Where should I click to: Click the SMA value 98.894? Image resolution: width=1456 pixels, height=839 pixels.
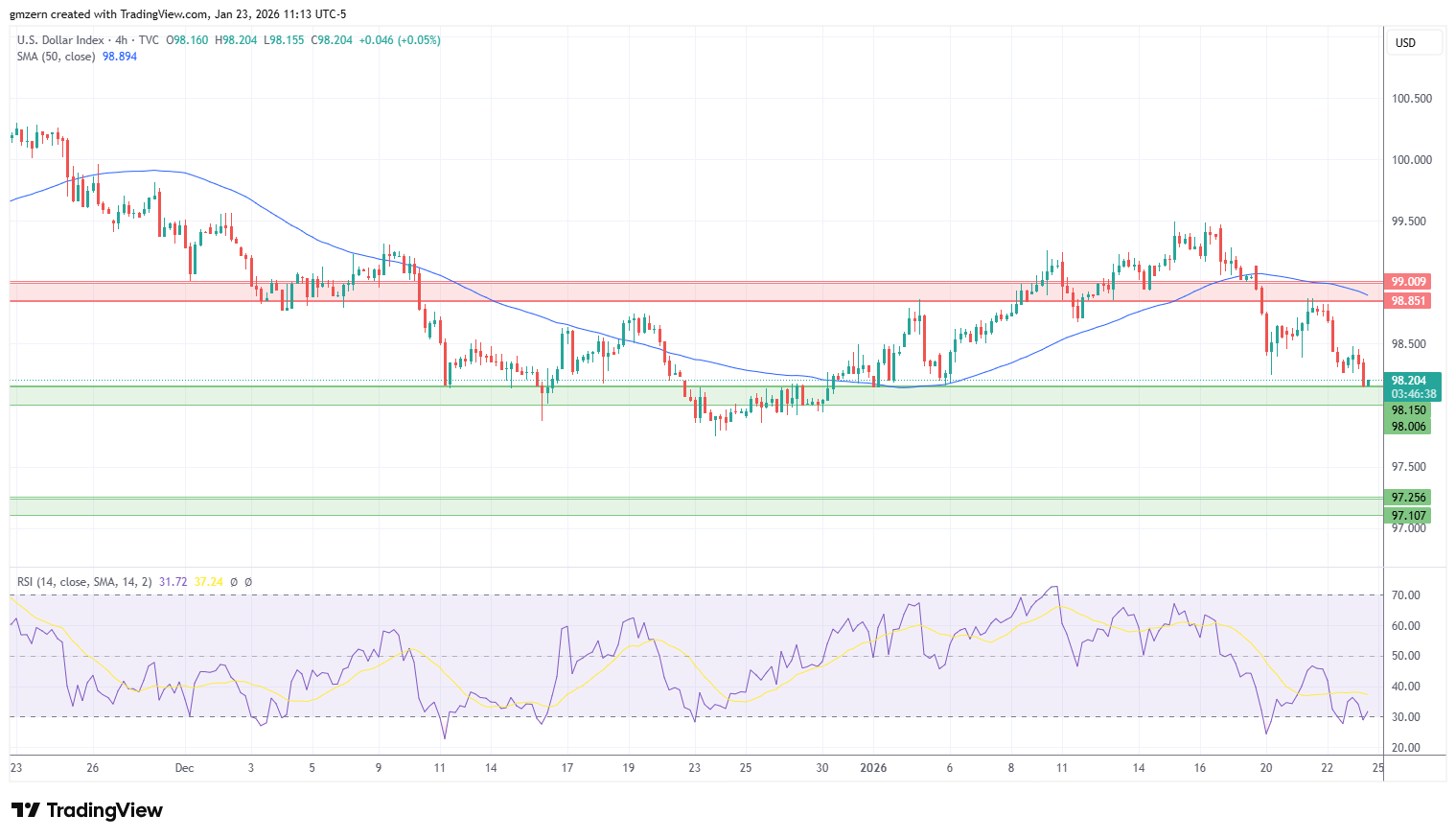(120, 57)
